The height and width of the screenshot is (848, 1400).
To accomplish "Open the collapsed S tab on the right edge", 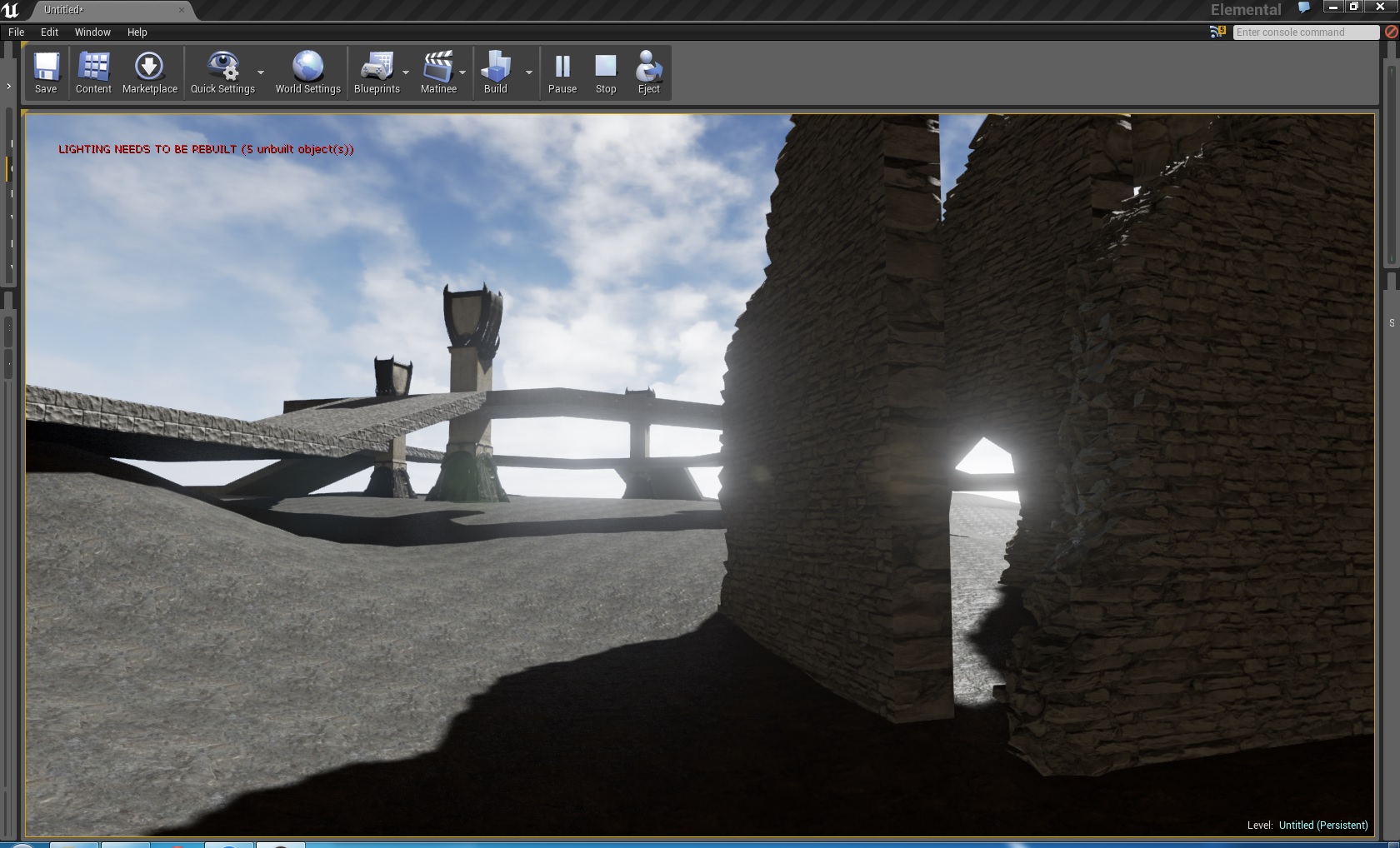I will pyautogui.click(x=1392, y=323).
